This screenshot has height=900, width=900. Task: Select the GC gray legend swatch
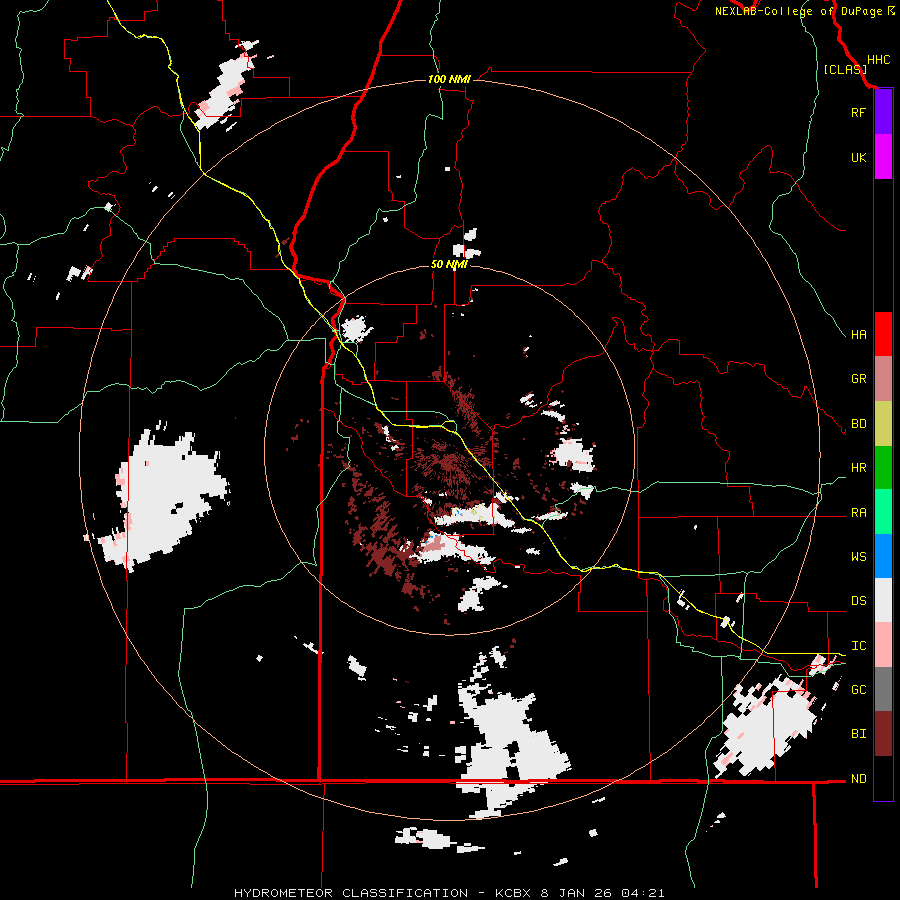(883, 689)
